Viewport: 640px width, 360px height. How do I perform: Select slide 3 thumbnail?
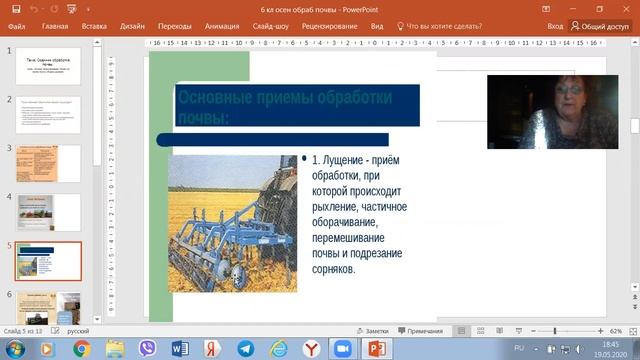(x=48, y=164)
